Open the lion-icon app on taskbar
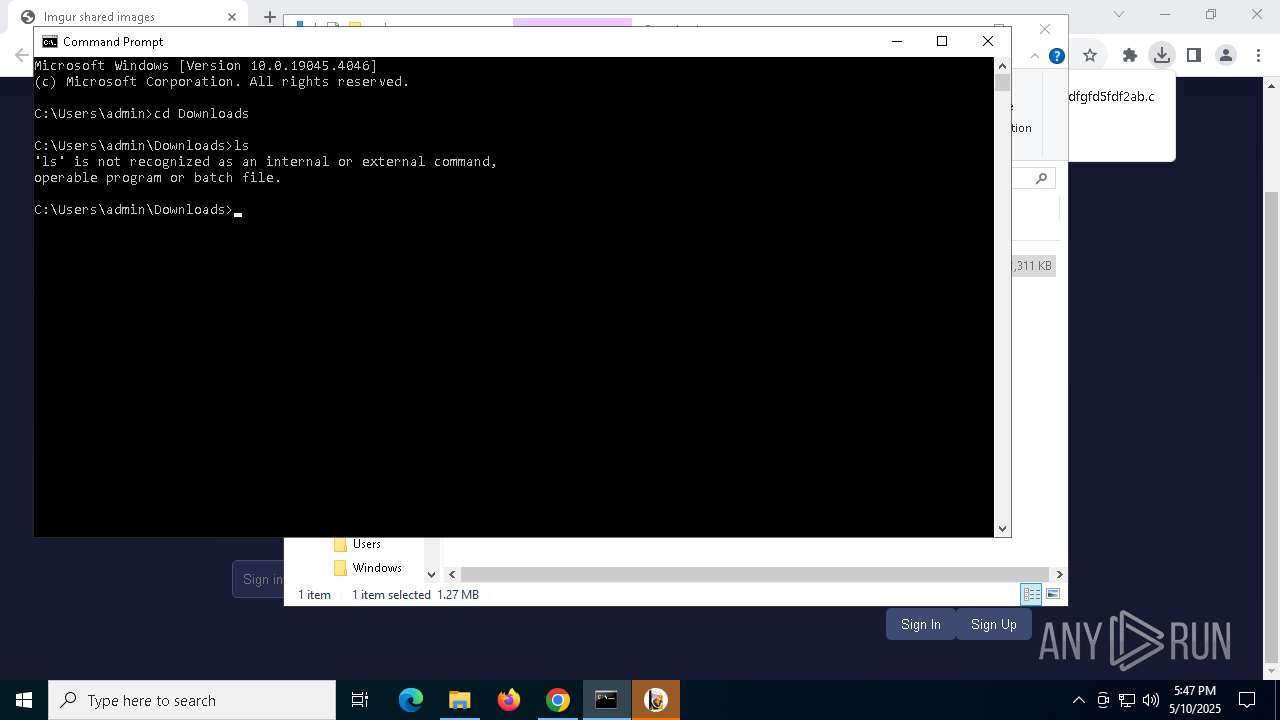 pyautogui.click(x=656, y=700)
